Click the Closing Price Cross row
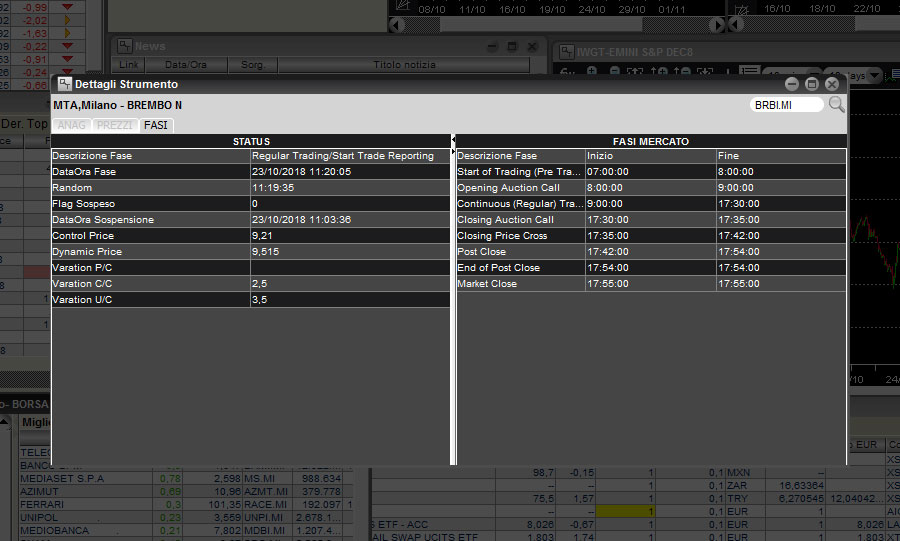 (x=651, y=236)
